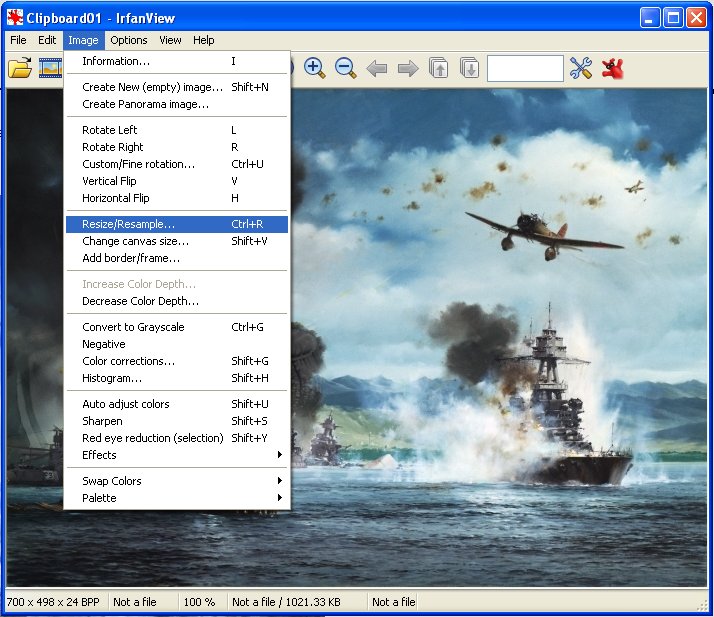Open Custom/Fine rotation... dialog

coord(177,164)
